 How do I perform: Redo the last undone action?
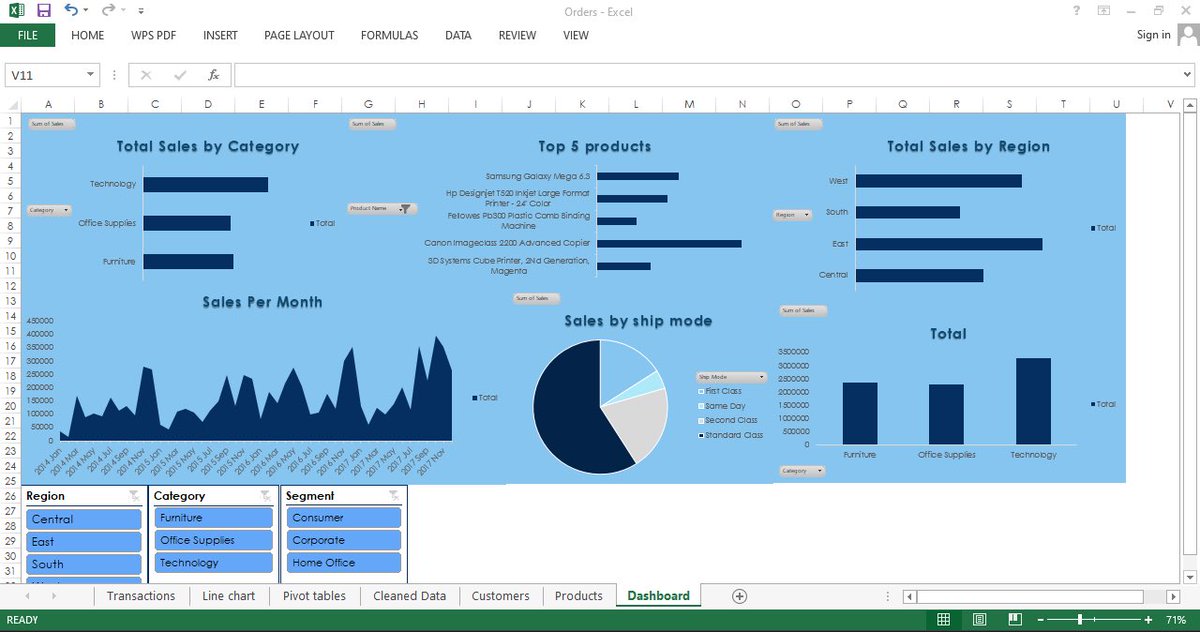[x=107, y=11]
